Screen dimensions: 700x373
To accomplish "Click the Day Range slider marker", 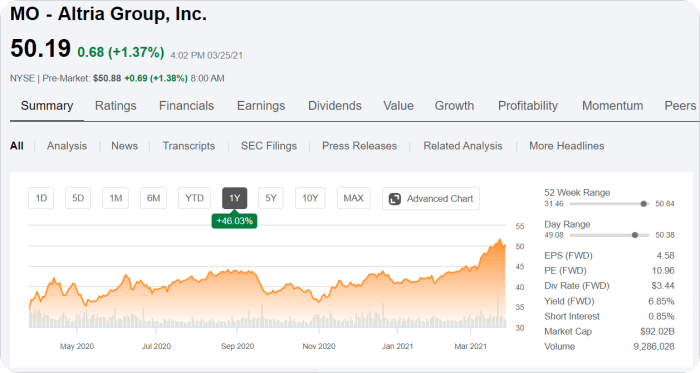I will 635,235.
